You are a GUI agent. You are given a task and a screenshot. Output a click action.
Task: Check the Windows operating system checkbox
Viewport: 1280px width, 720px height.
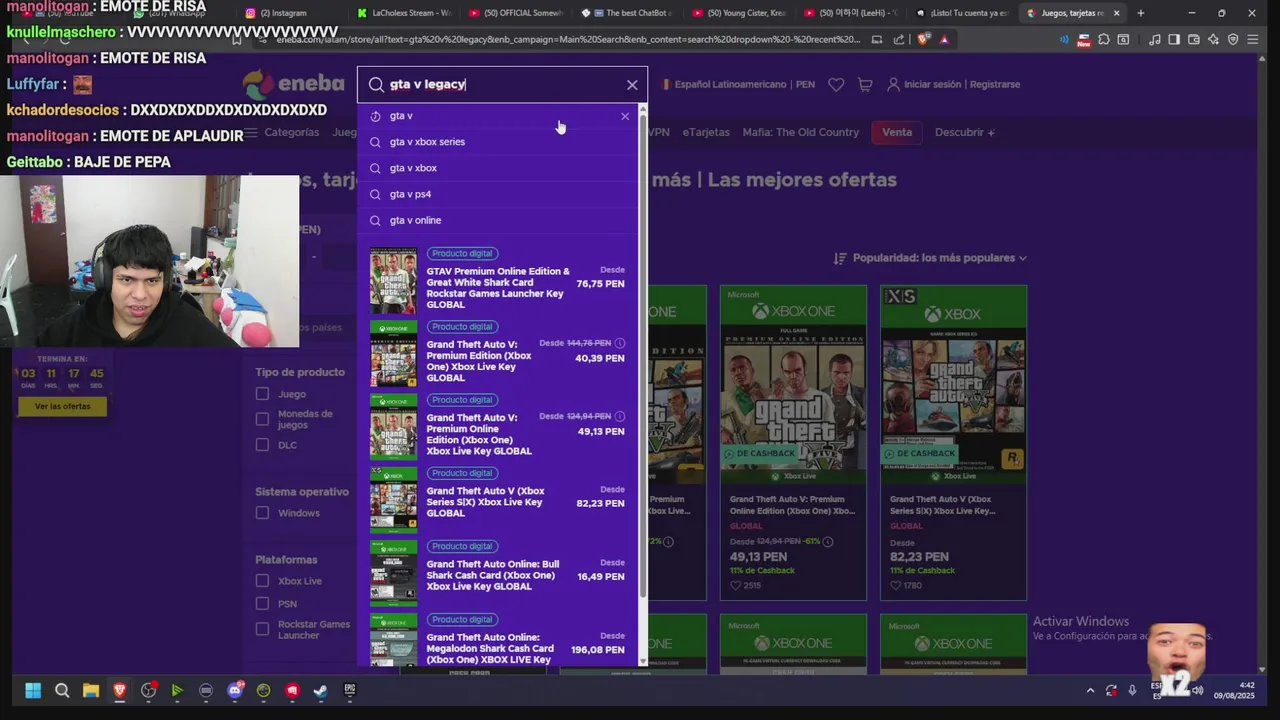point(262,513)
